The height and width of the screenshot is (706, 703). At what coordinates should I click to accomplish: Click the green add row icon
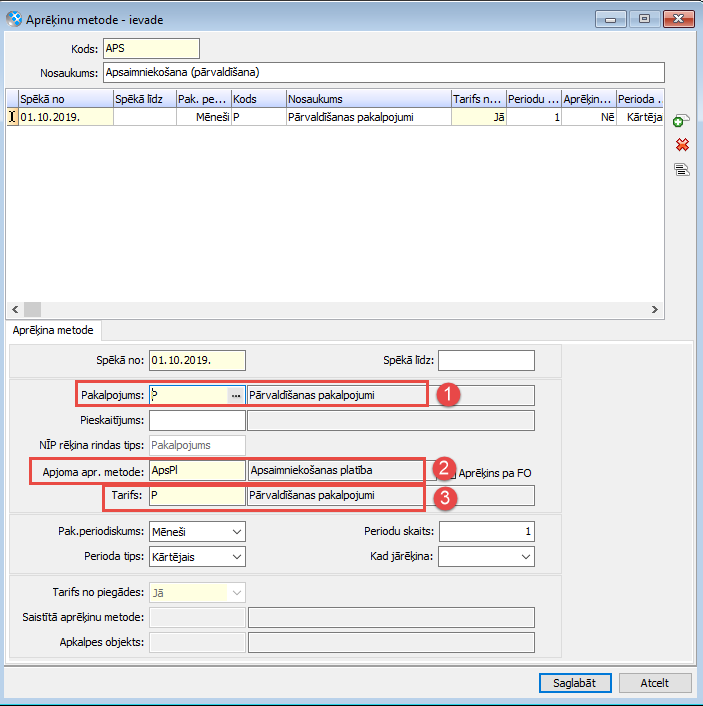(x=679, y=121)
